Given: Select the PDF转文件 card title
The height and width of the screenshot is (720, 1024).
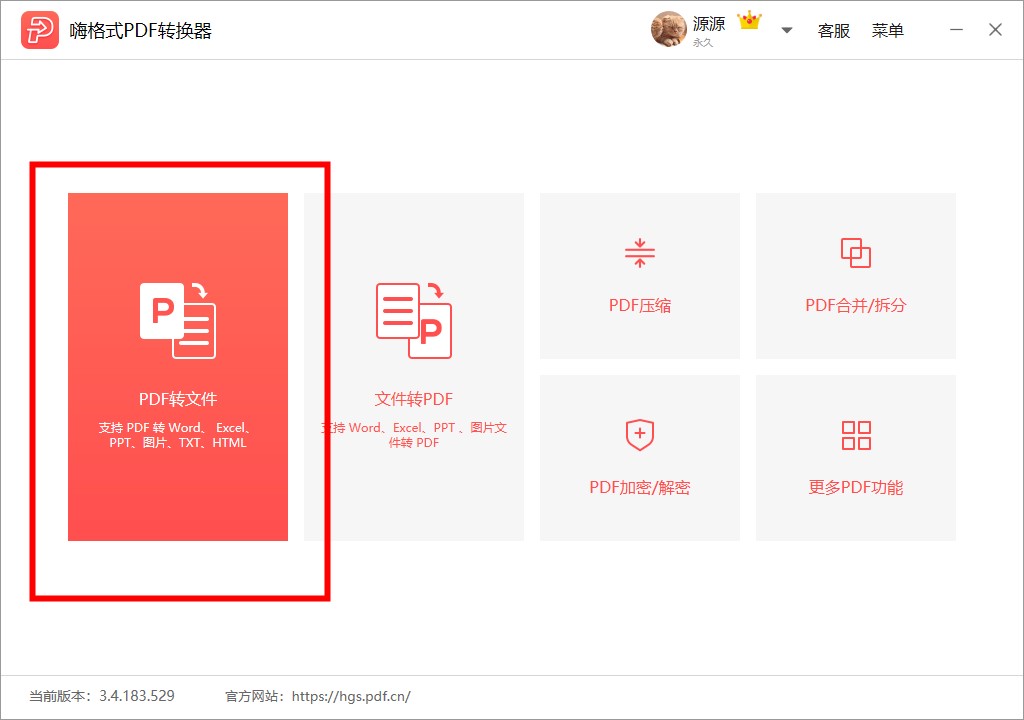Looking at the screenshot, I should (178, 399).
